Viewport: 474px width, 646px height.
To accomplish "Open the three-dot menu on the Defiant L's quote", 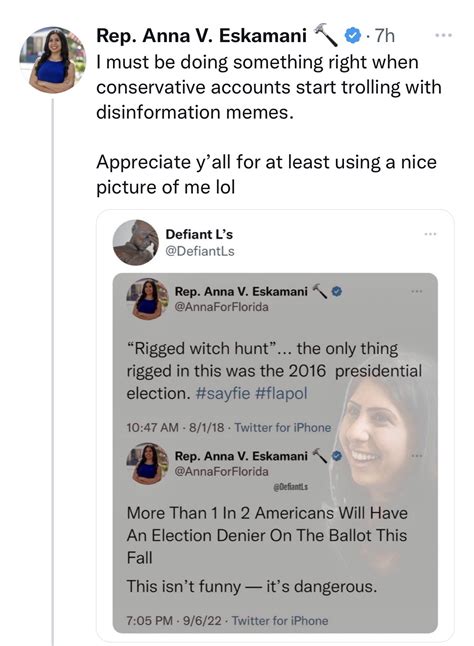I will 430,234.
